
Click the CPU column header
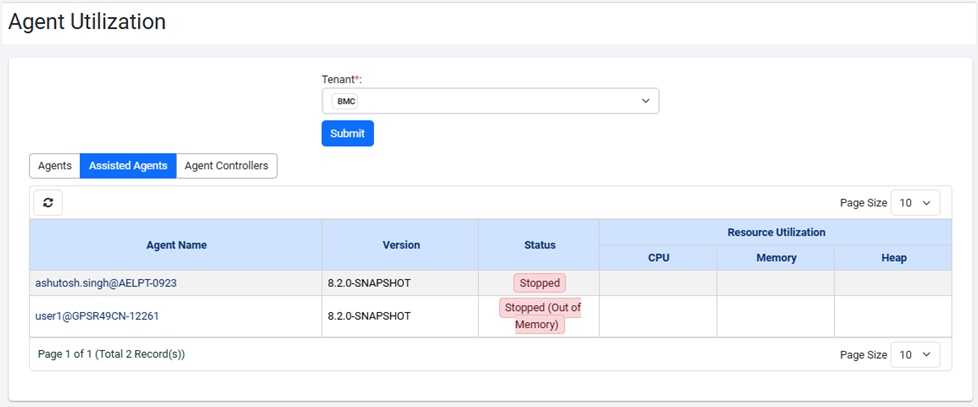coord(658,258)
